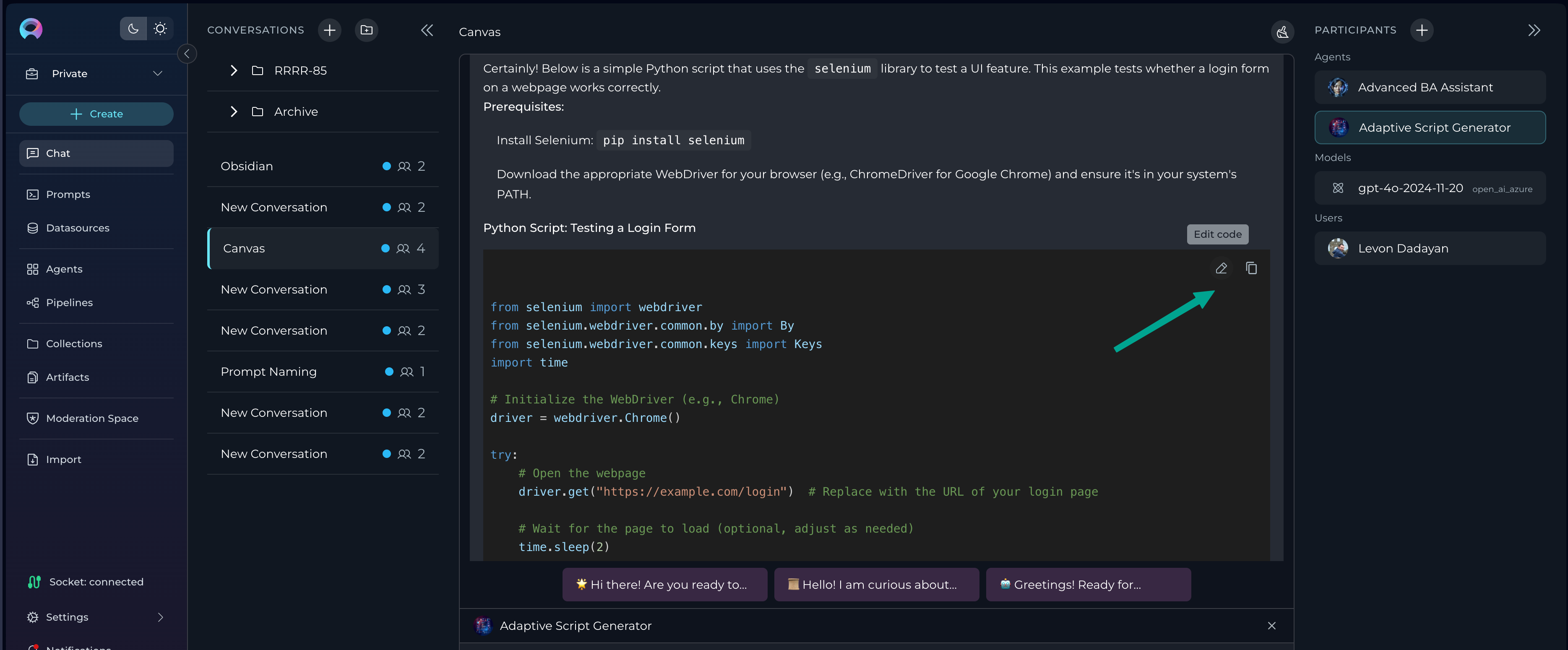Select Adaptive Script Generator agent
Screen dimensions: 1568x650
tap(1429, 127)
